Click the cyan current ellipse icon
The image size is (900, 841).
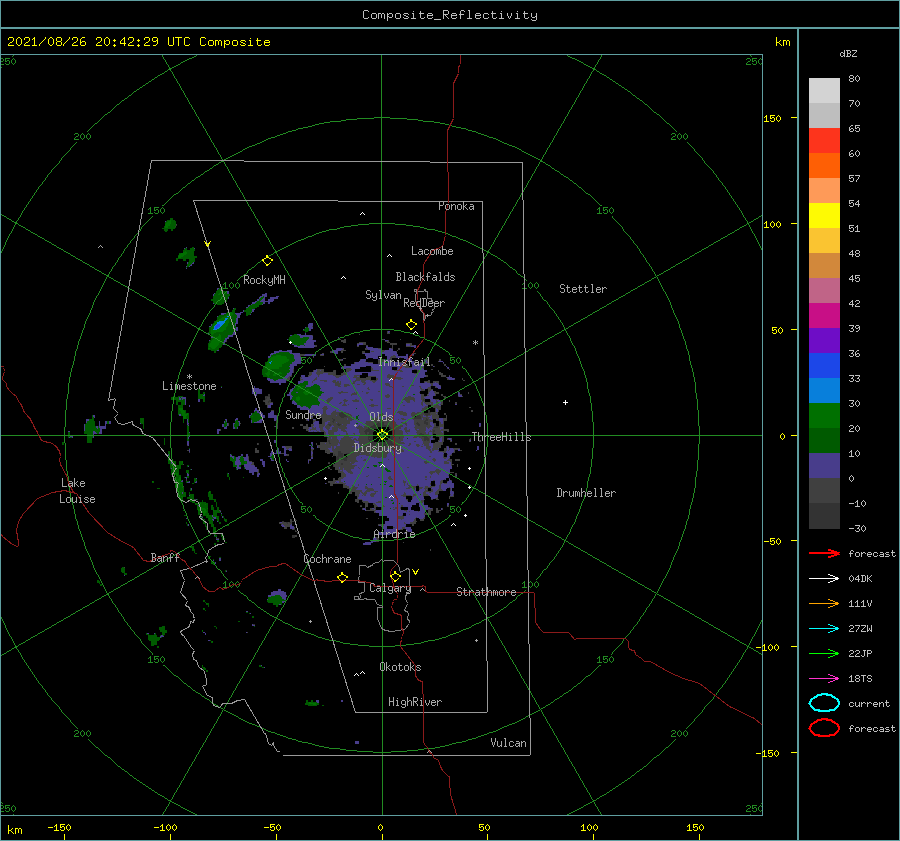[x=824, y=703]
